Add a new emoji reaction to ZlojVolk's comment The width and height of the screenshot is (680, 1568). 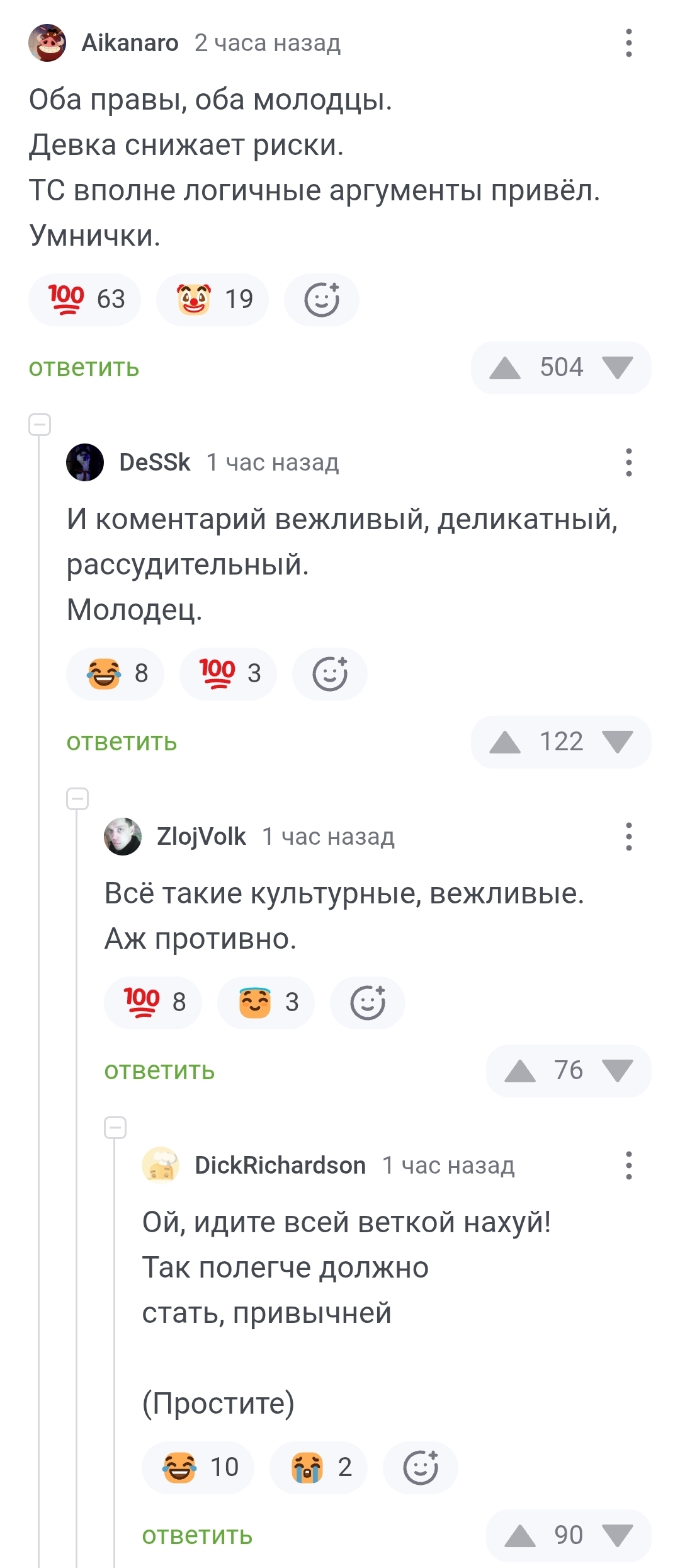(x=368, y=1003)
